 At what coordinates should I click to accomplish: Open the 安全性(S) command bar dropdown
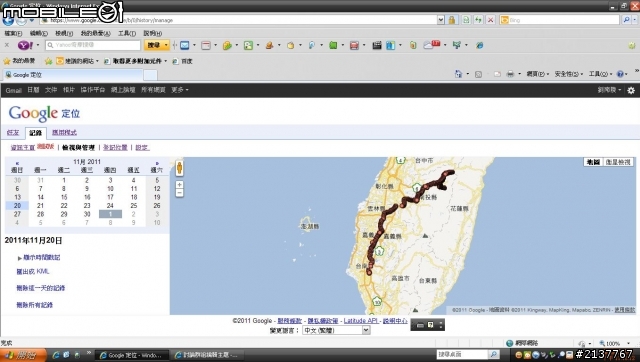click(569, 74)
